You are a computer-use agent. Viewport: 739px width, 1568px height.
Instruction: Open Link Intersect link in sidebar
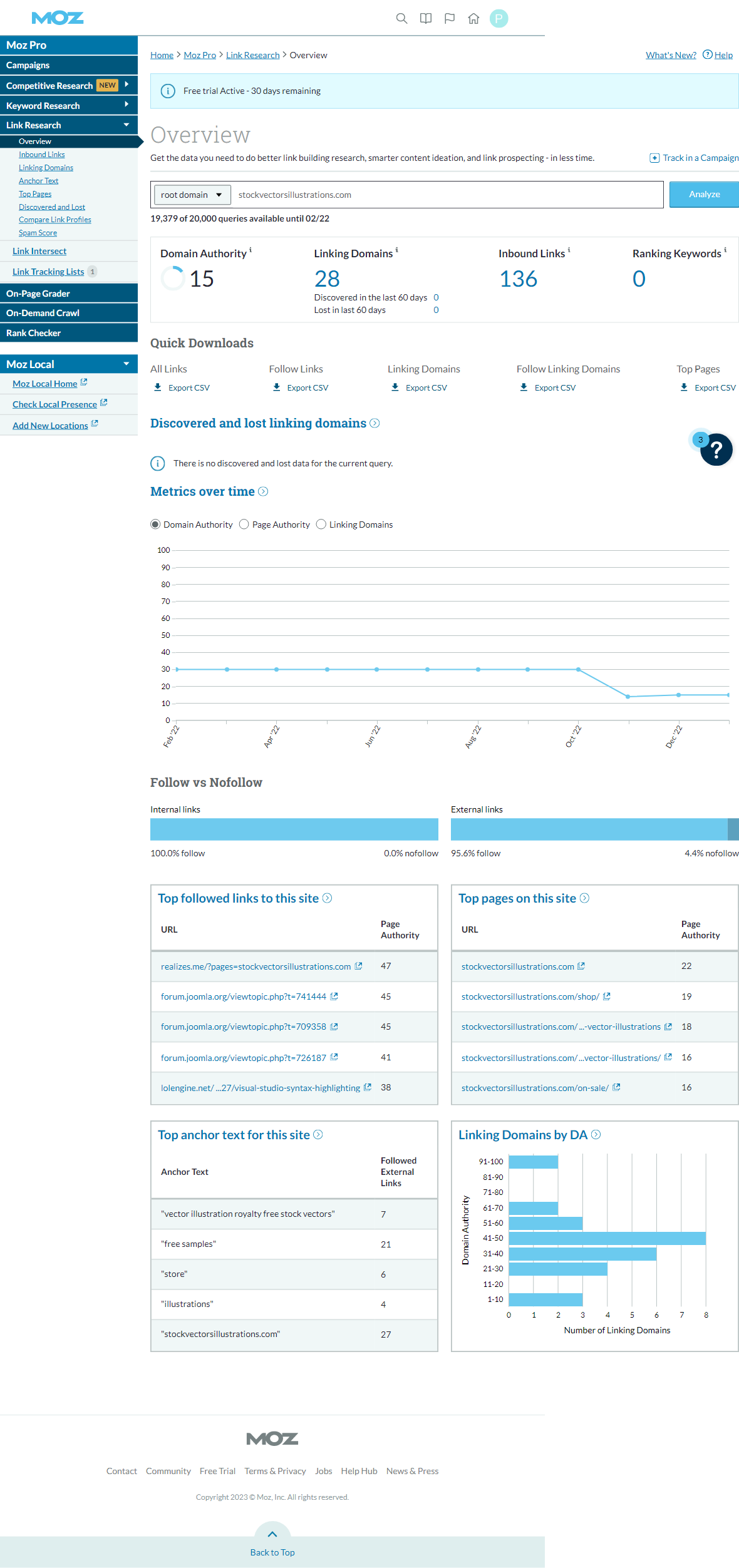point(39,251)
